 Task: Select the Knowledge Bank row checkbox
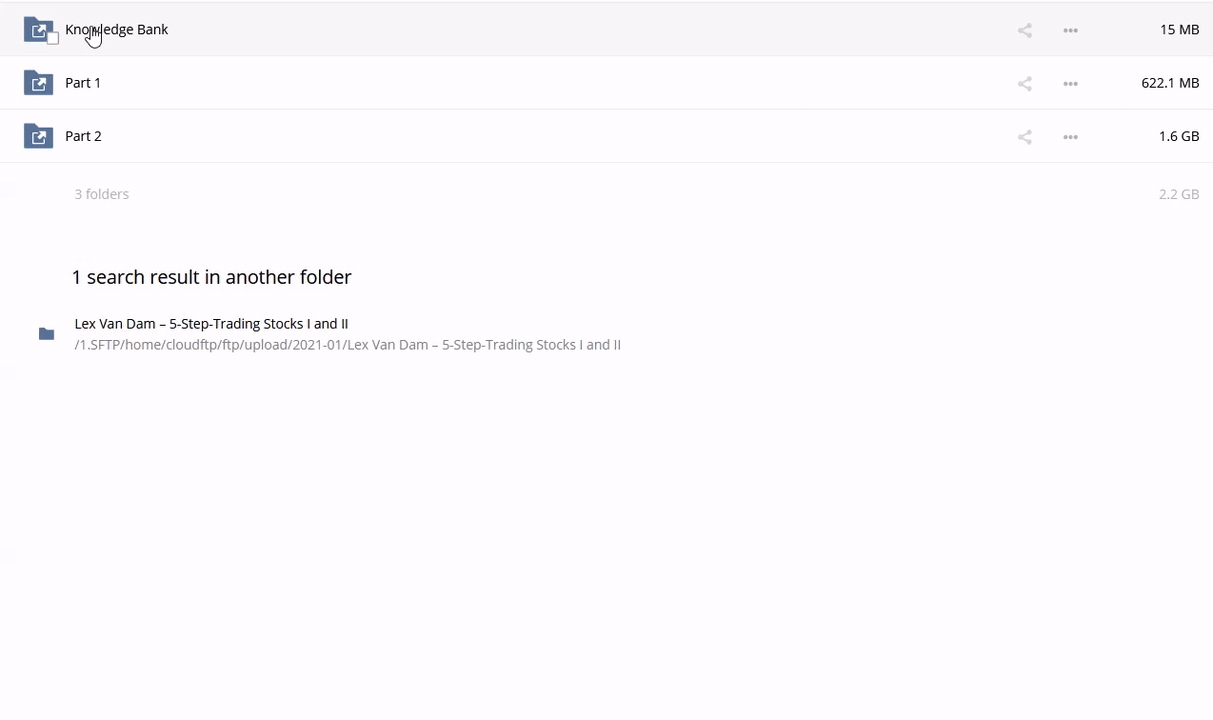point(53,39)
